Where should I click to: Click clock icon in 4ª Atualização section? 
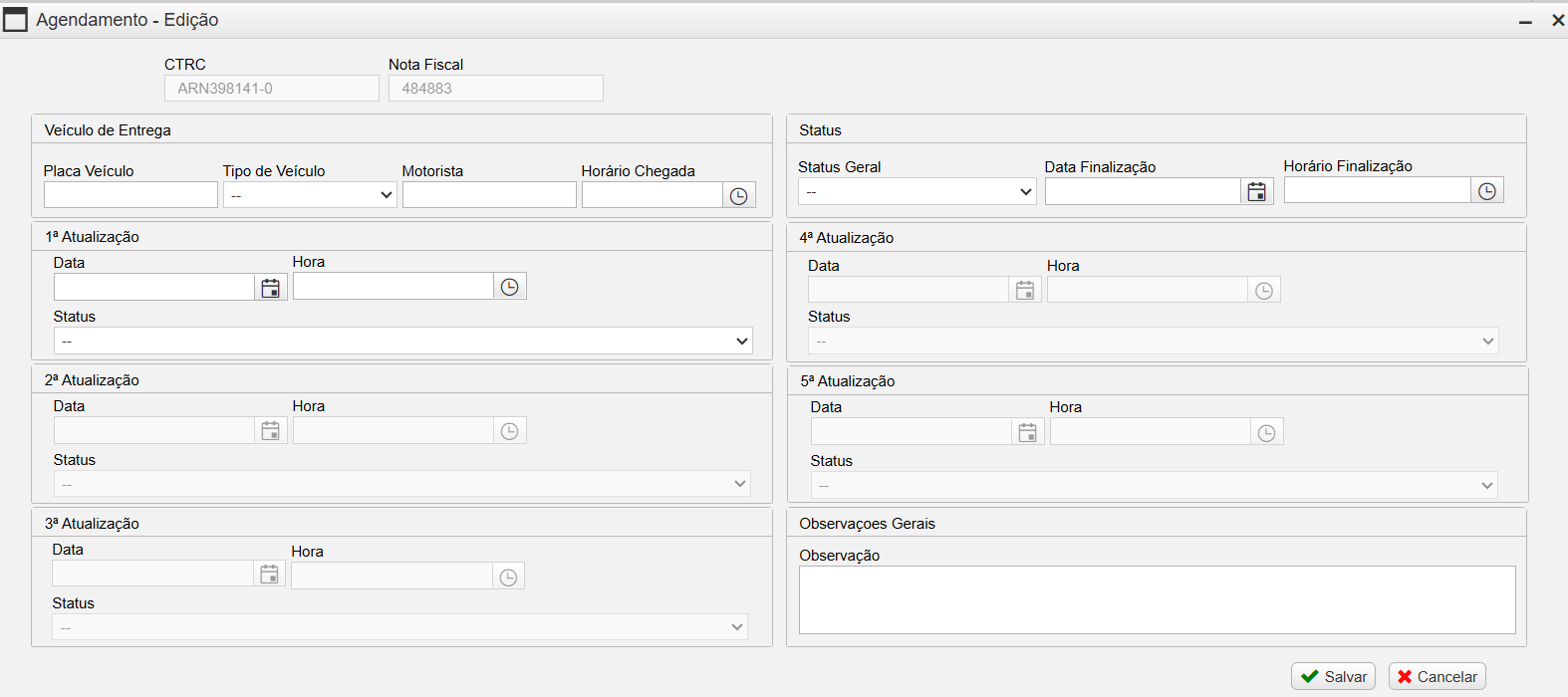click(x=1263, y=291)
